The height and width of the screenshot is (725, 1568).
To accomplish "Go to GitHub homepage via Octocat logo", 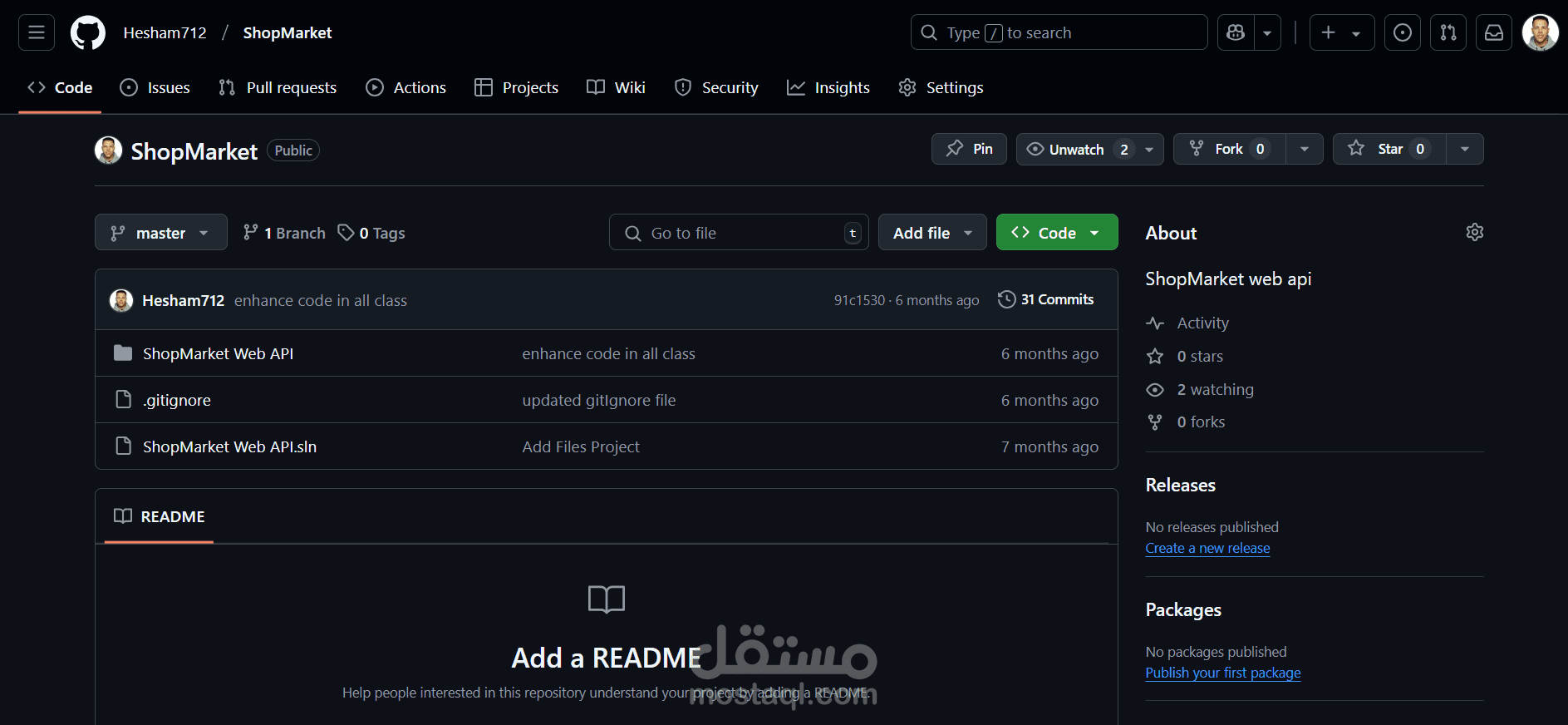I will [88, 32].
